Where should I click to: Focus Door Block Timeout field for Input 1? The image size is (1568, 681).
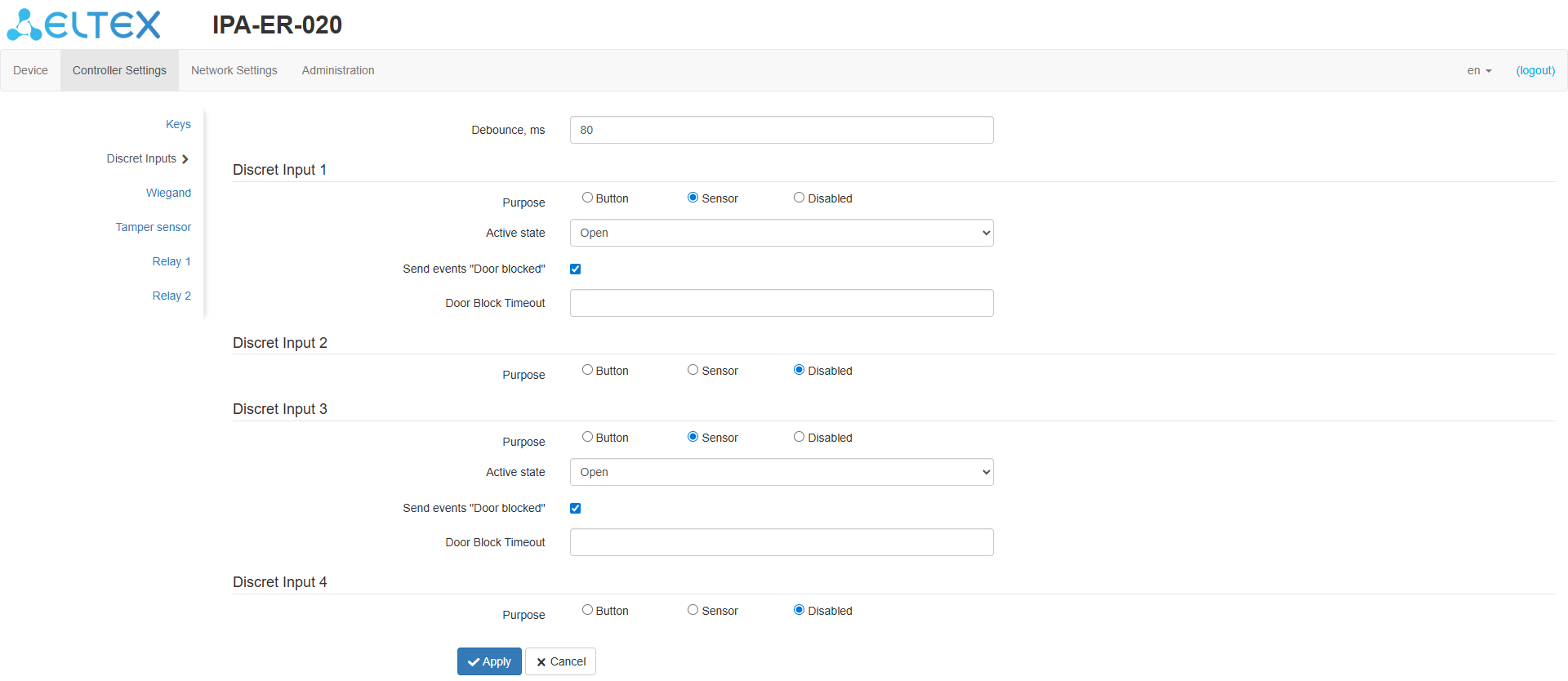[781, 303]
